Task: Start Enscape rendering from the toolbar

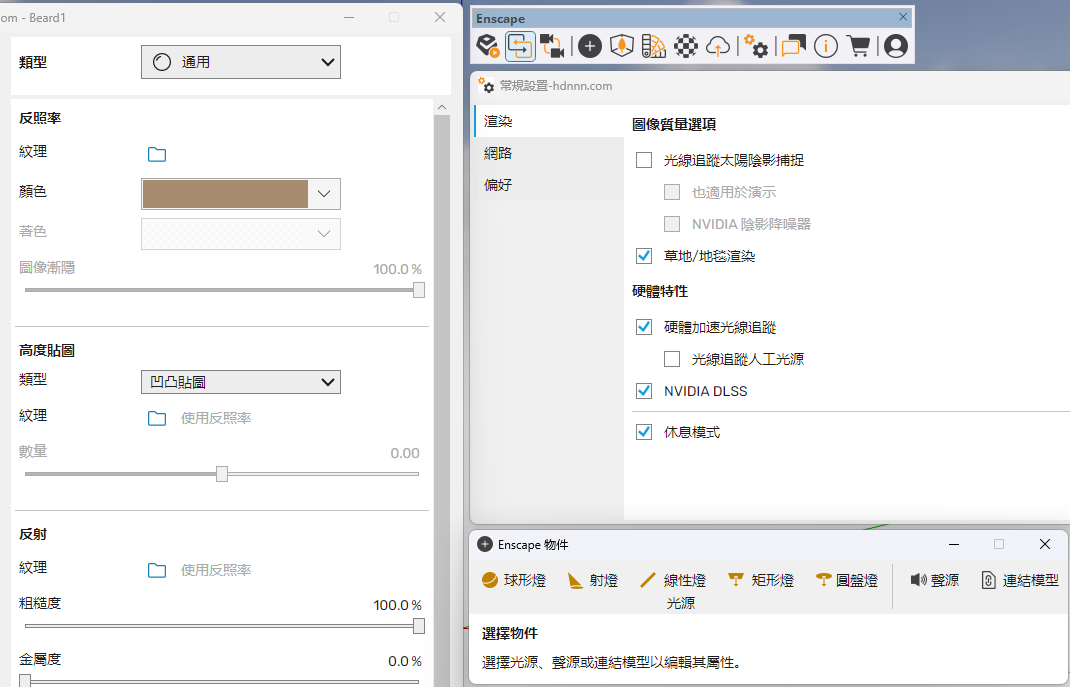Action: tap(487, 45)
